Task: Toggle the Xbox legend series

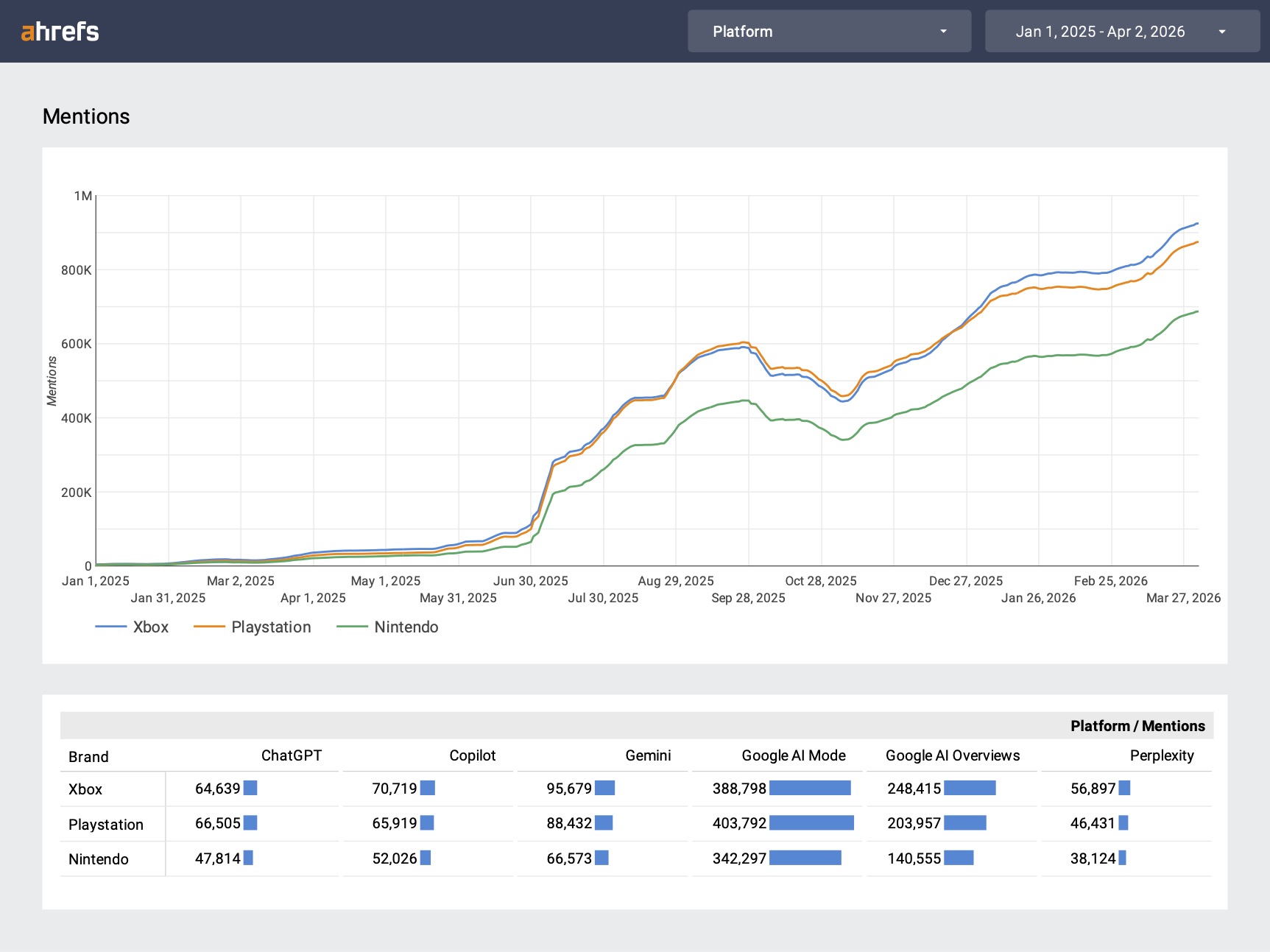Action: tap(150, 627)
